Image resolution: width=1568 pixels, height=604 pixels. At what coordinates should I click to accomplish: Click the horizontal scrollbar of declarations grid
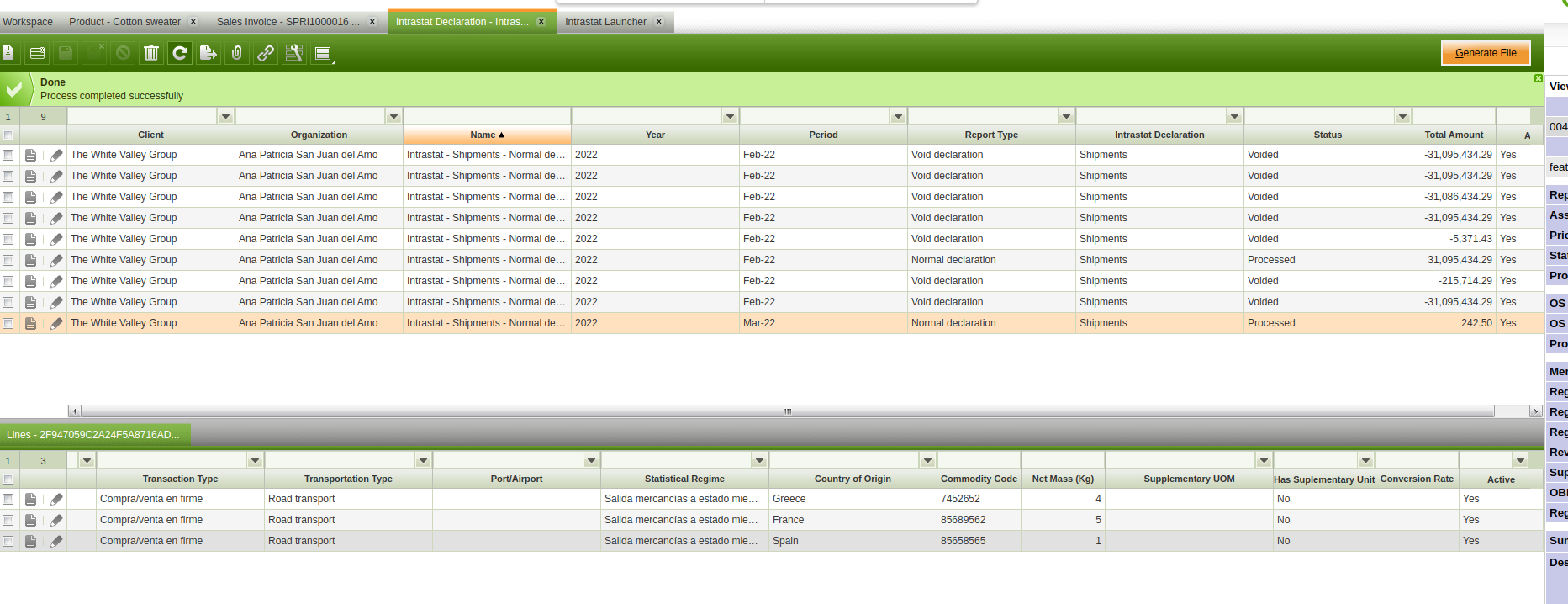tap(787, 411)
